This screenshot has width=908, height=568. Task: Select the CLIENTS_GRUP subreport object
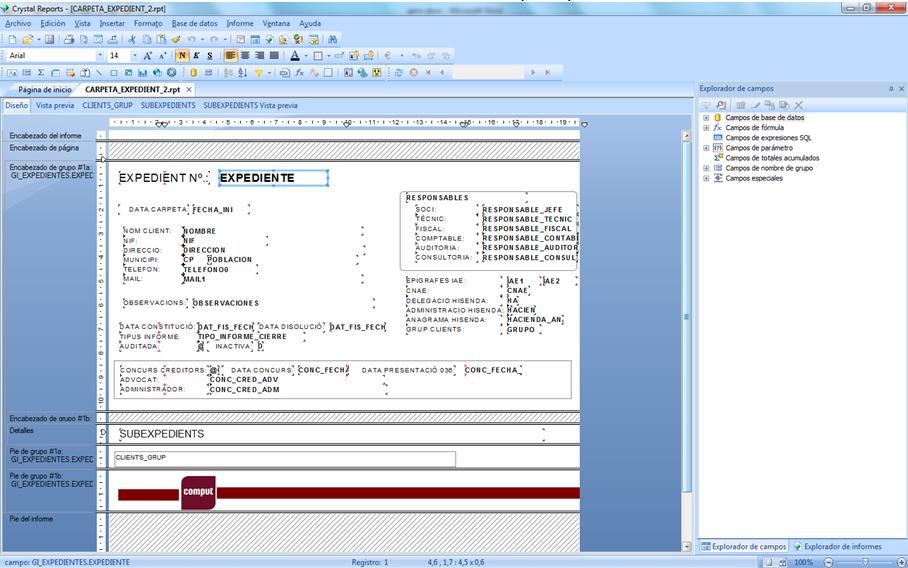click(x=285, y=459)
